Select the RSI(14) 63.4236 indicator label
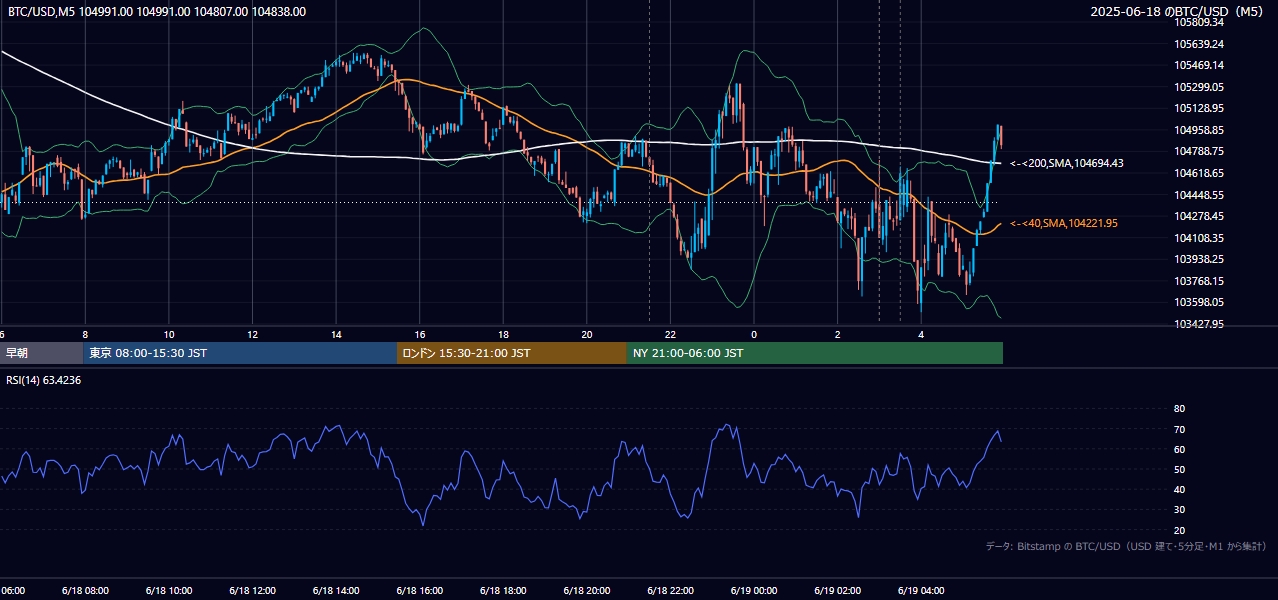The image size is (1278, 600). tap(44, 380)
